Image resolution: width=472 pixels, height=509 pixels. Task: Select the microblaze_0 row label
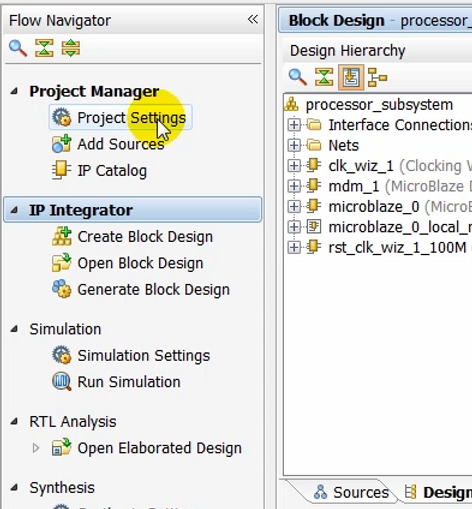[374, 207]
